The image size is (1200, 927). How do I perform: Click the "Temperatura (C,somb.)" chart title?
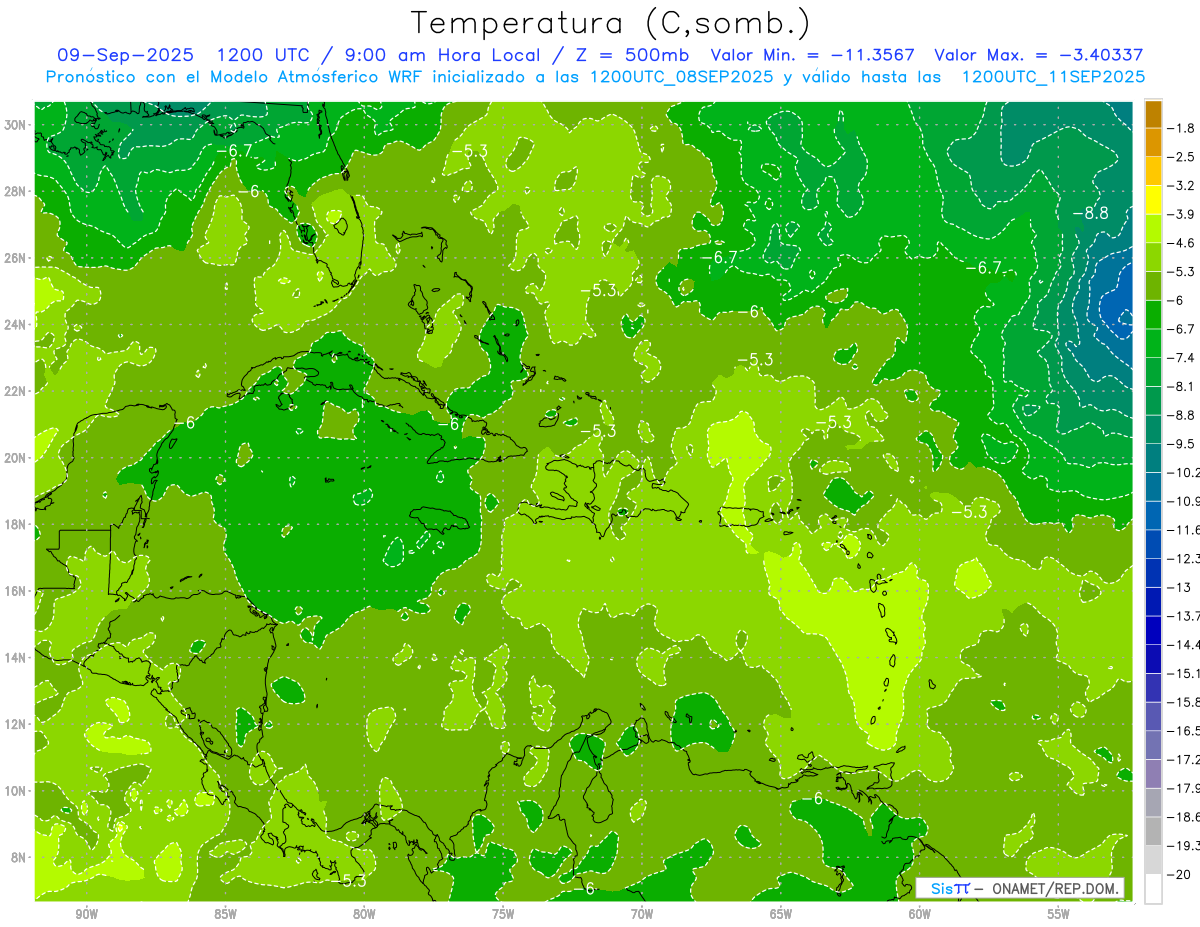(x=611, y=24)
